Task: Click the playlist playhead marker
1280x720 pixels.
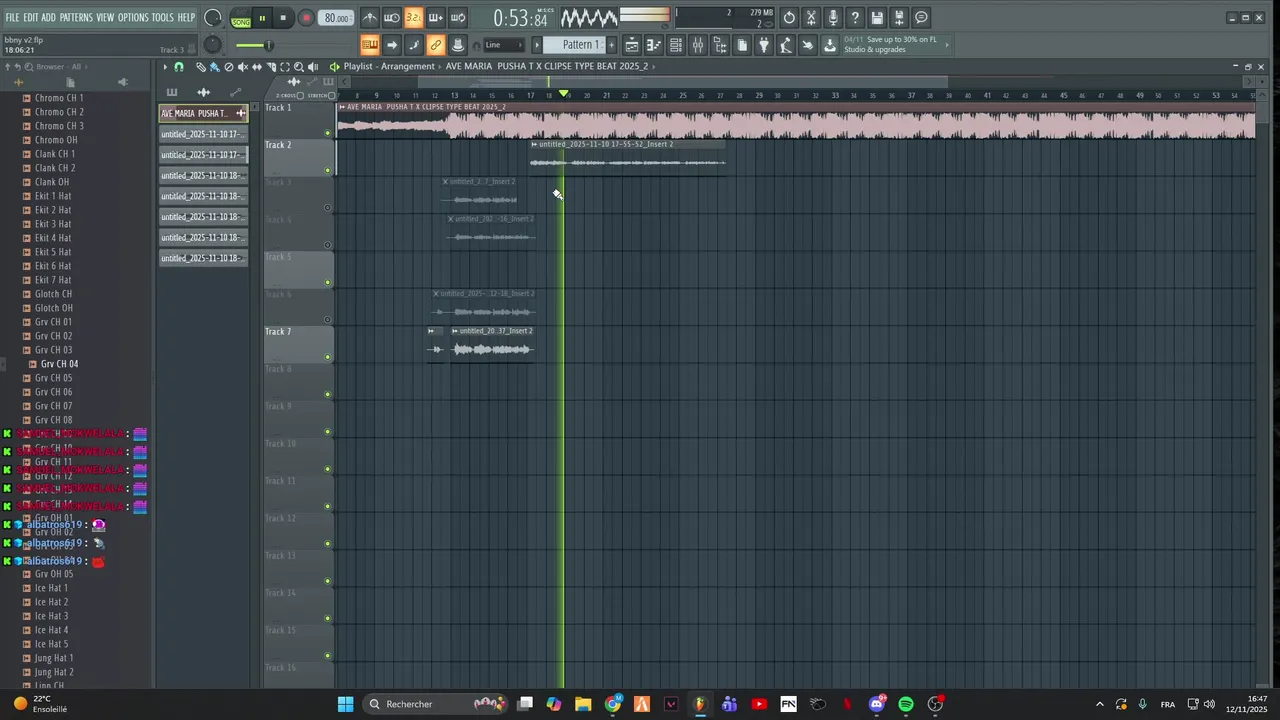Action: click(x=563, y=94)
